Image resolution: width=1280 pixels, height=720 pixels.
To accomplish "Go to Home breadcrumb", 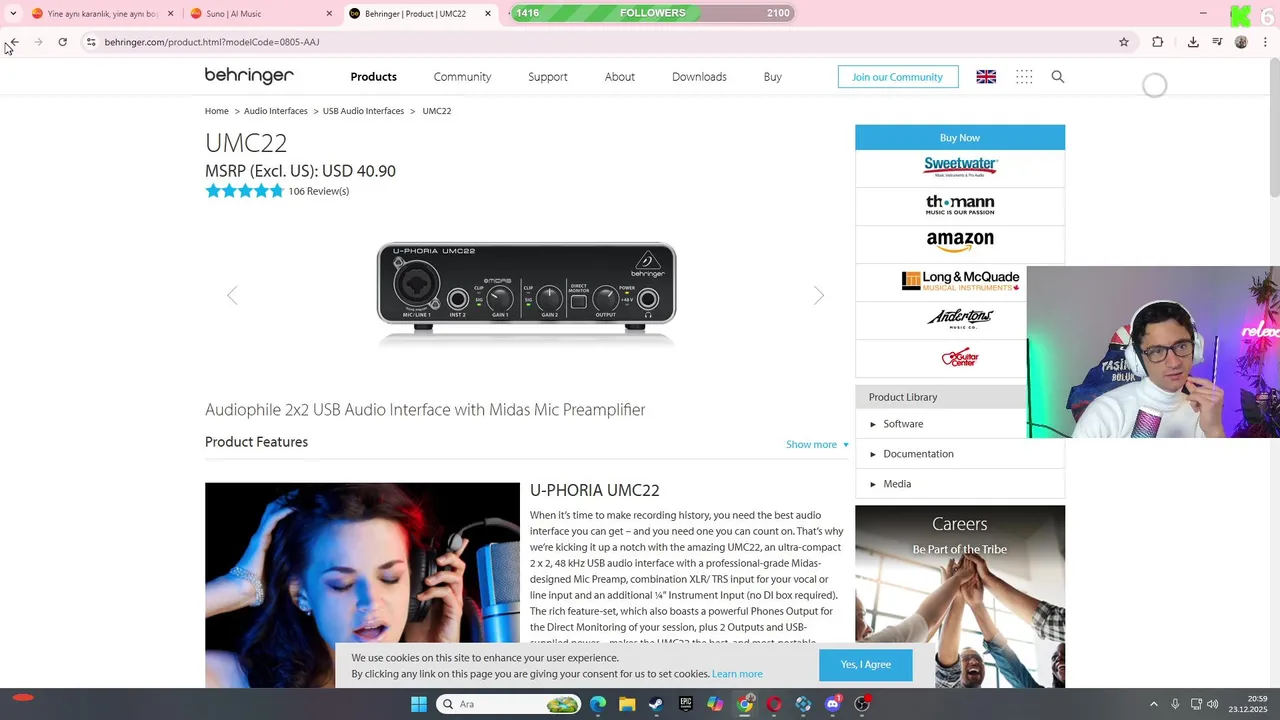I will pos(216,111).
